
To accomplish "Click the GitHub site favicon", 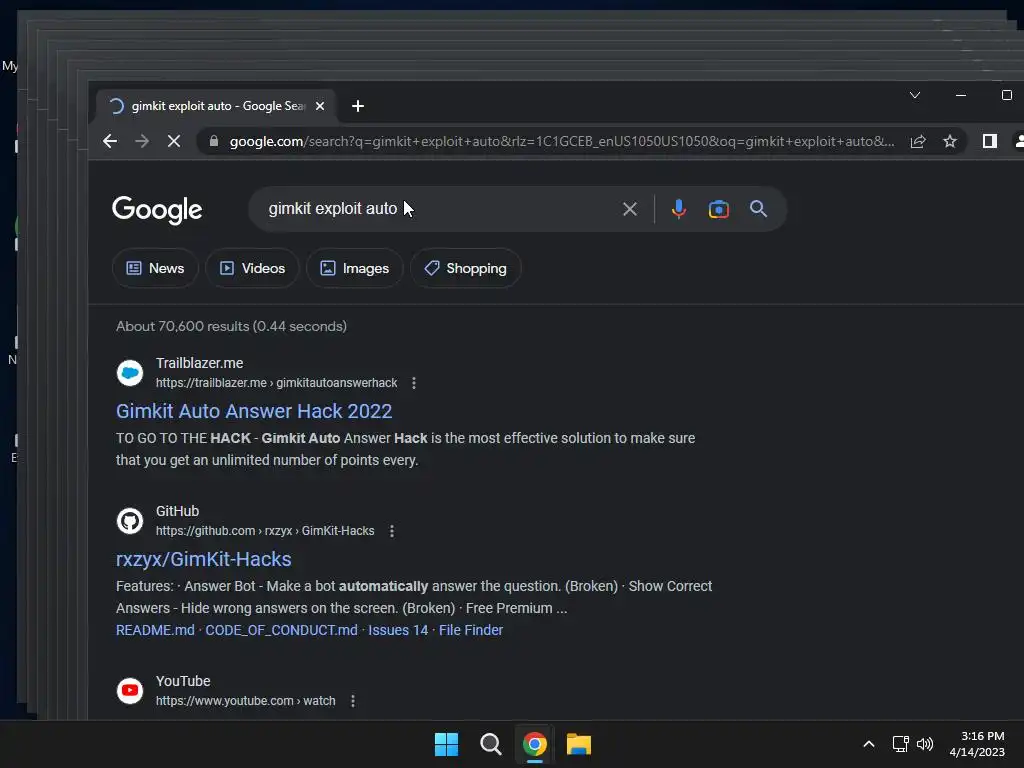I will click(x=130, y=521).
